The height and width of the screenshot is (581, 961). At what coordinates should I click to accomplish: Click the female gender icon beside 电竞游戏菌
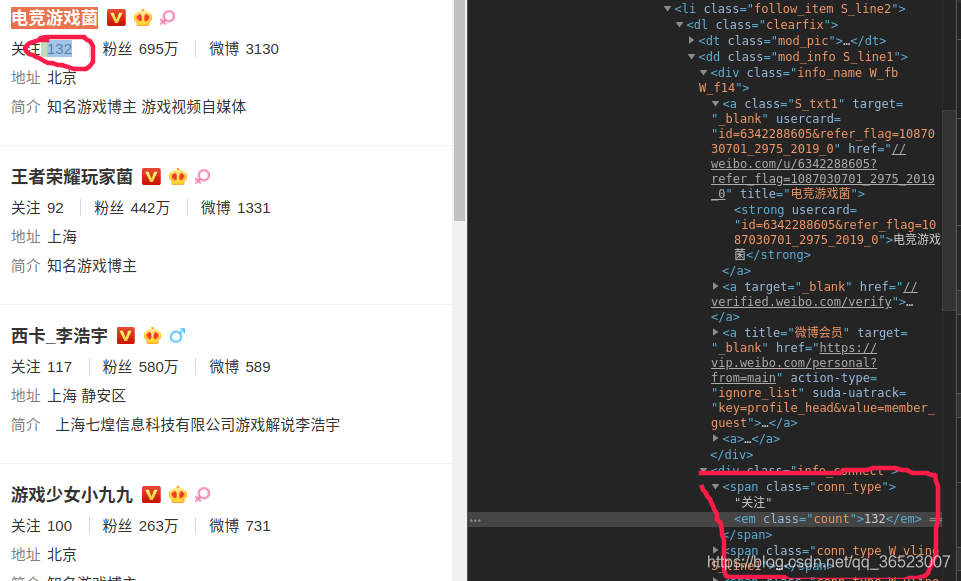[167, 18]
